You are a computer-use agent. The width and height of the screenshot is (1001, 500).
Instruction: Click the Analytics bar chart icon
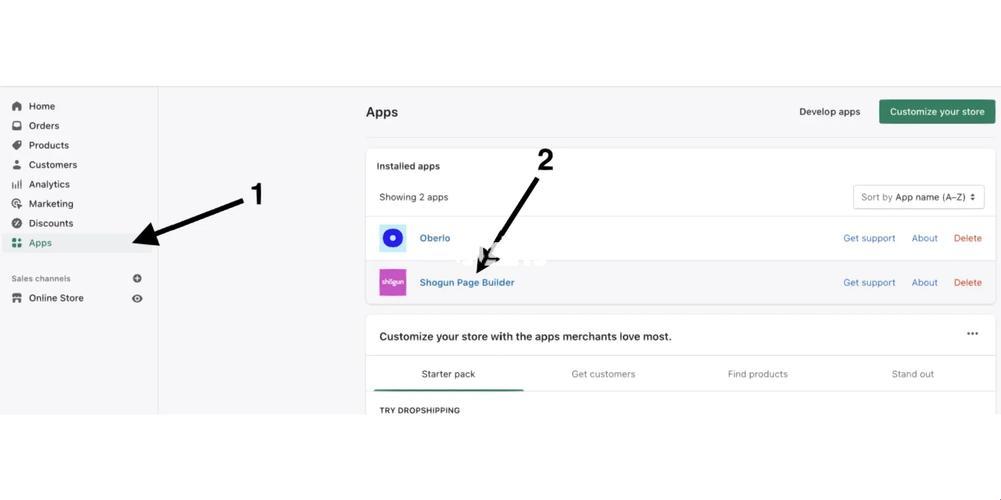coord(17,184)
